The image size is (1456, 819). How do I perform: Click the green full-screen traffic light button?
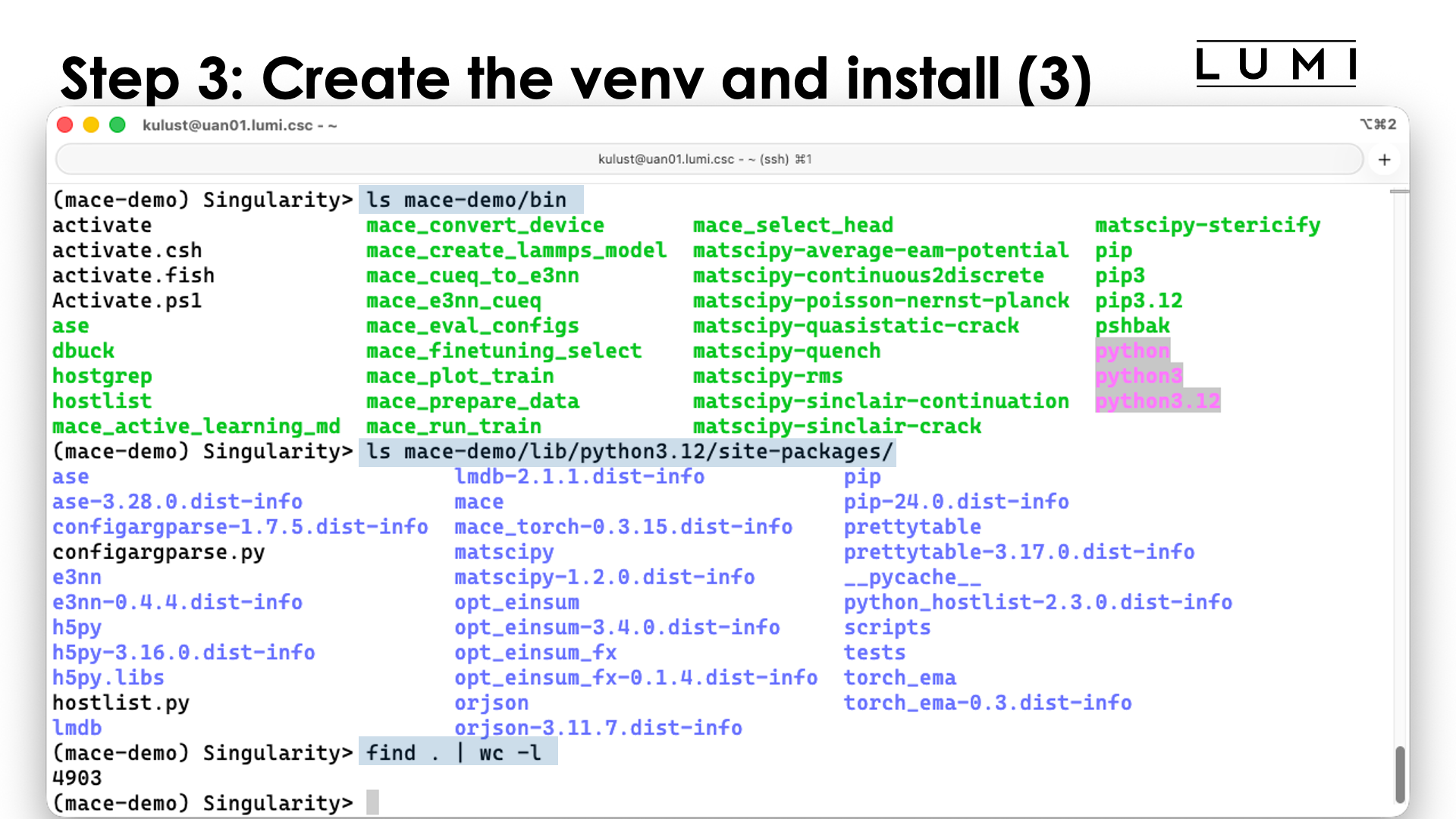tap(118, 124)
